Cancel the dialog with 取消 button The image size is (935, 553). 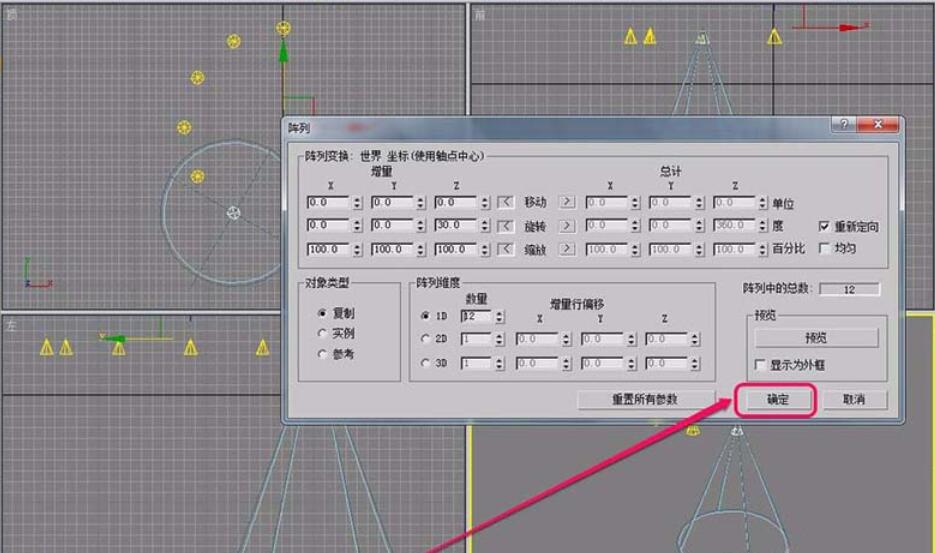tap(854, 399)
